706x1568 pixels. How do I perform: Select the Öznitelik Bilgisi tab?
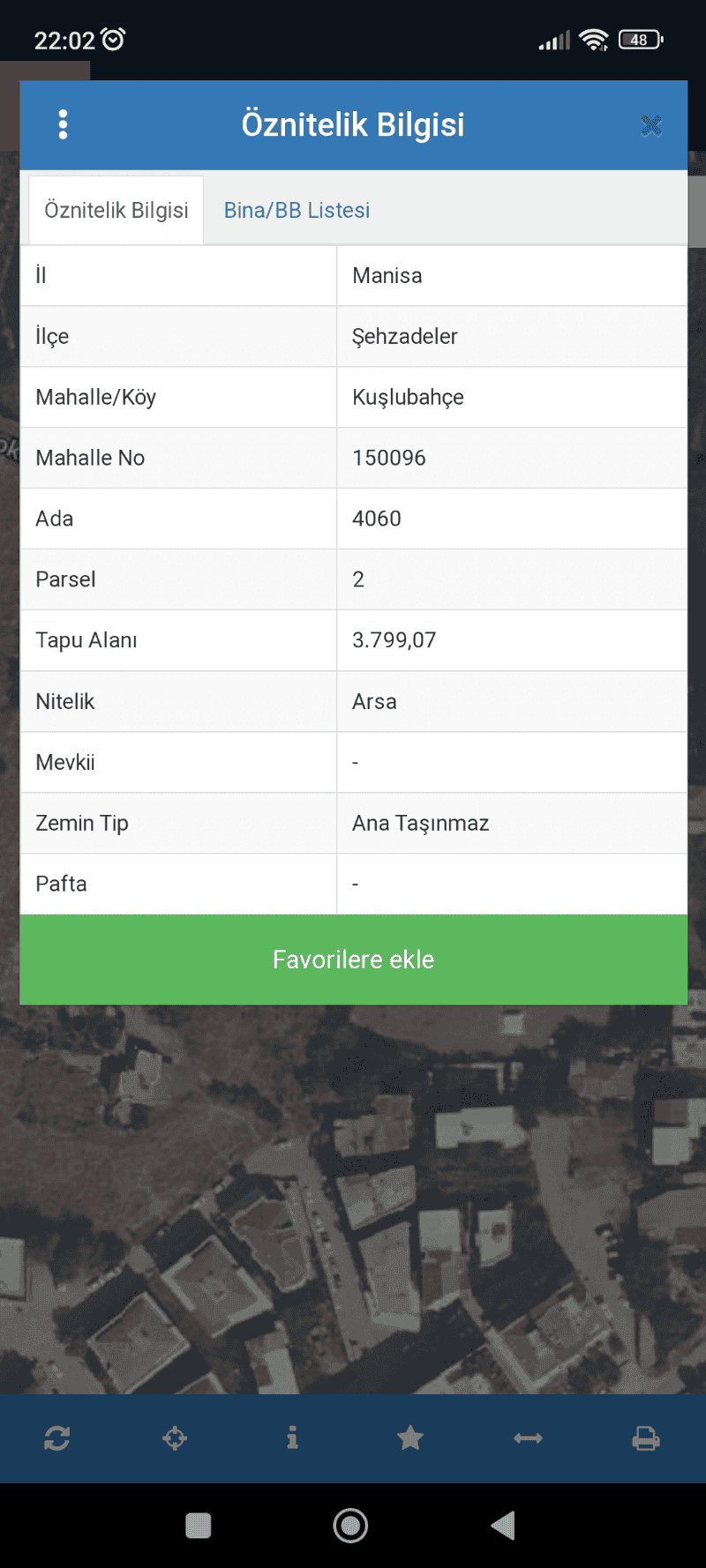[x=116, y=210]
